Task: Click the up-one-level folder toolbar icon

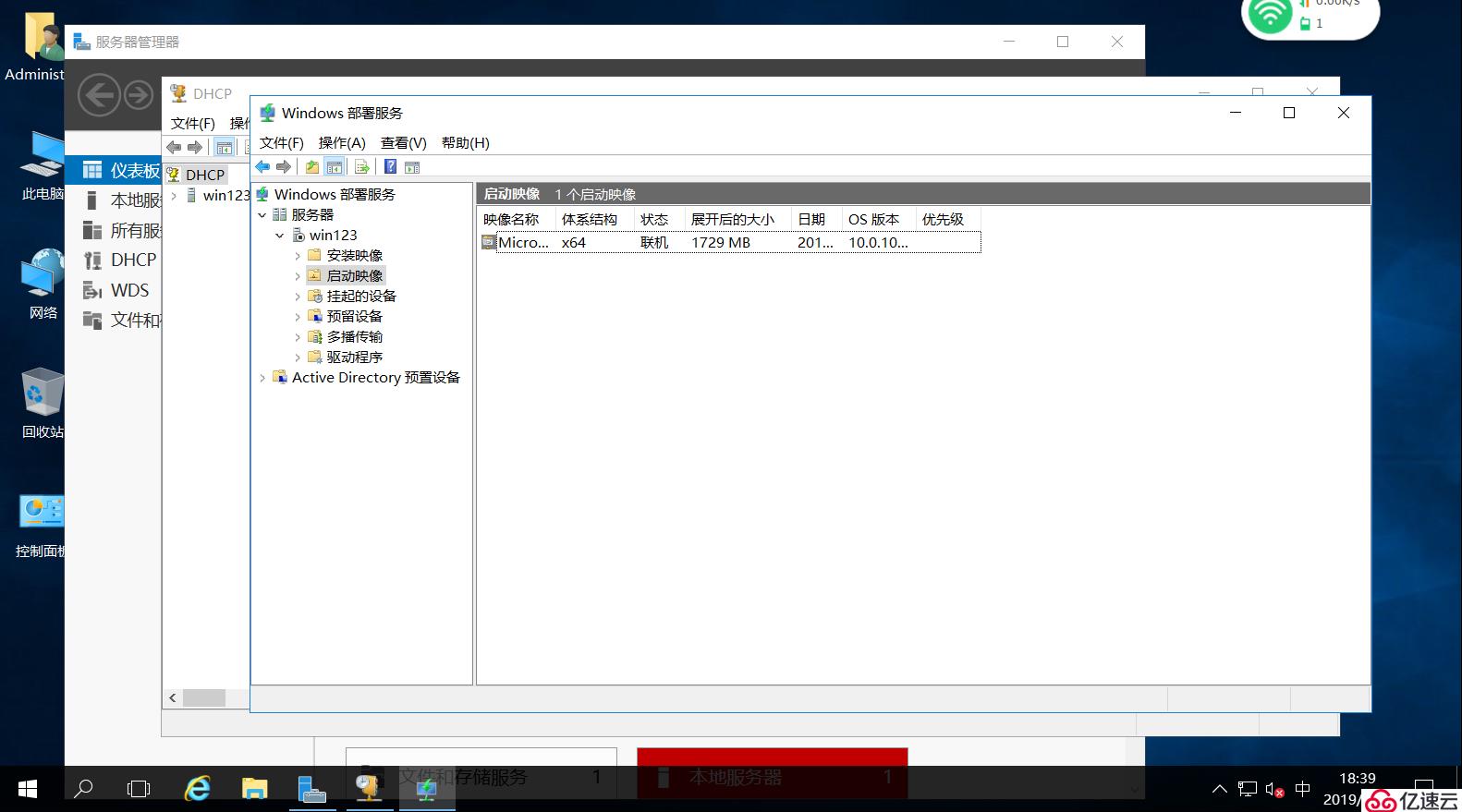Action: click(x=312, y=167)
